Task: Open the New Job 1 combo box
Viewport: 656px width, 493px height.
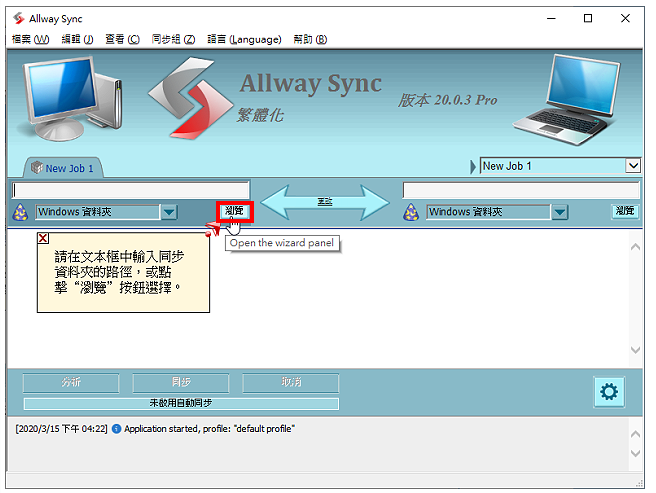Action: [560, 166]
